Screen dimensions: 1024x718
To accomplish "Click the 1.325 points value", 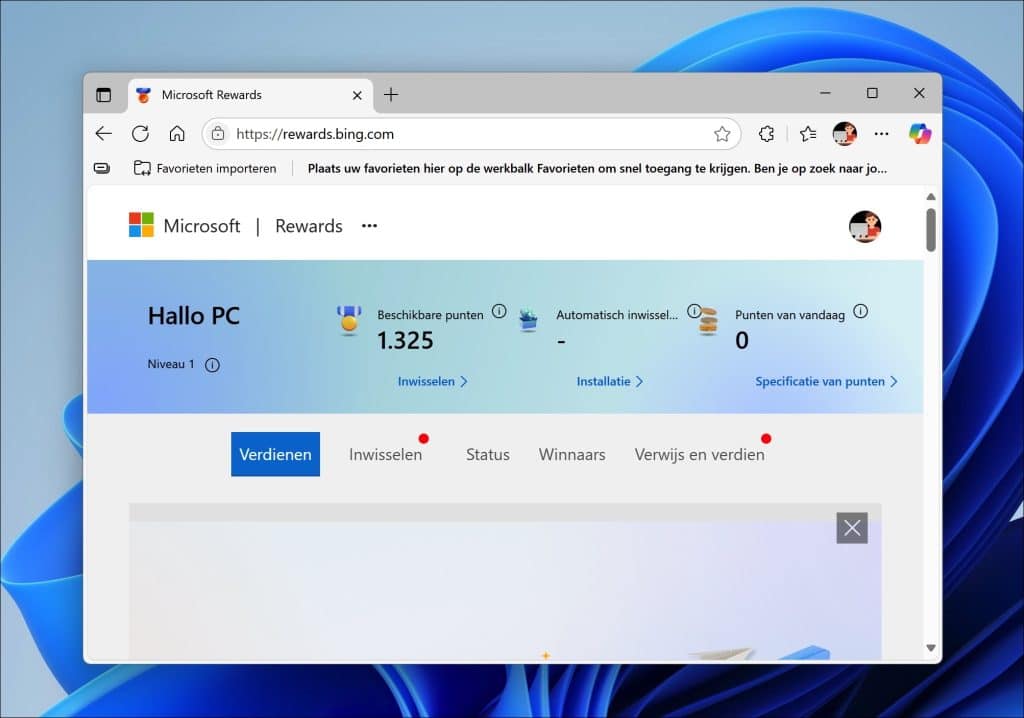I will [x=405, y=340].
